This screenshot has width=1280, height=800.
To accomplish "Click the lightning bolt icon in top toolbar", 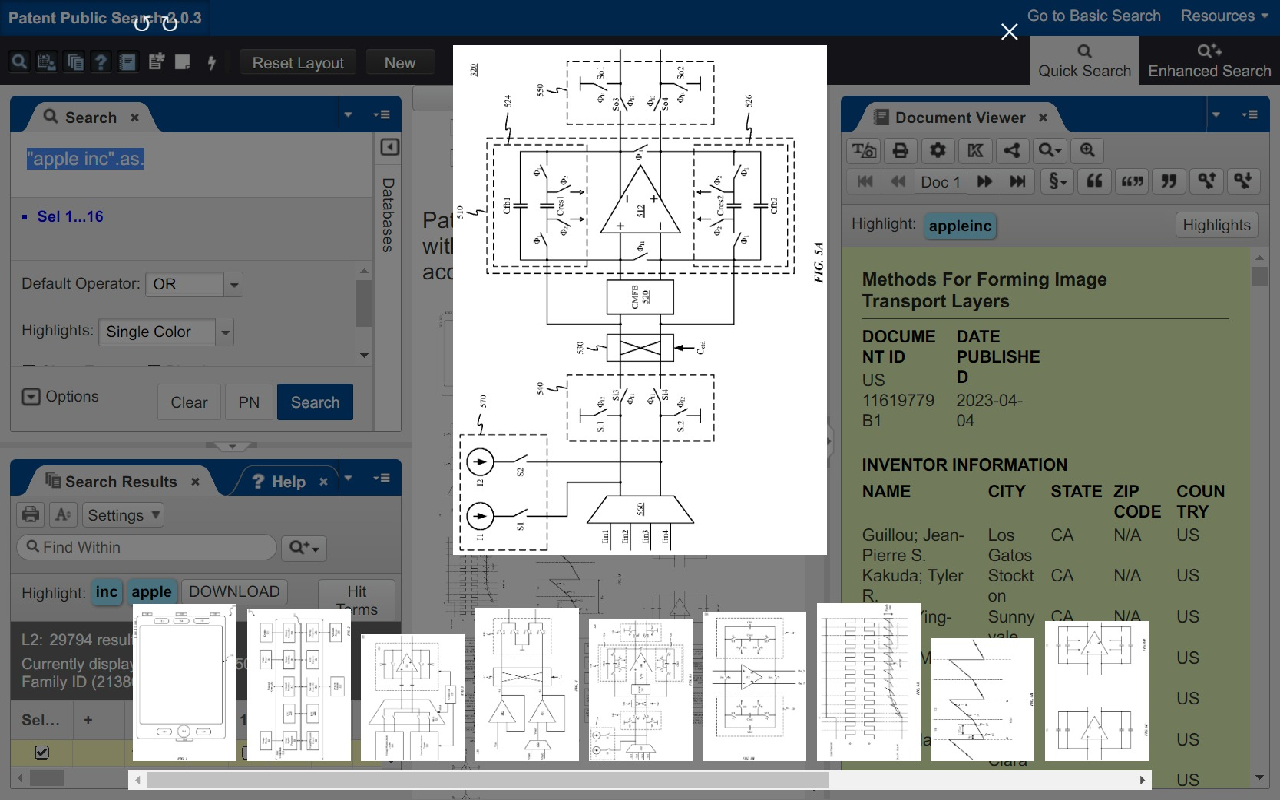I will pos(211,63).
